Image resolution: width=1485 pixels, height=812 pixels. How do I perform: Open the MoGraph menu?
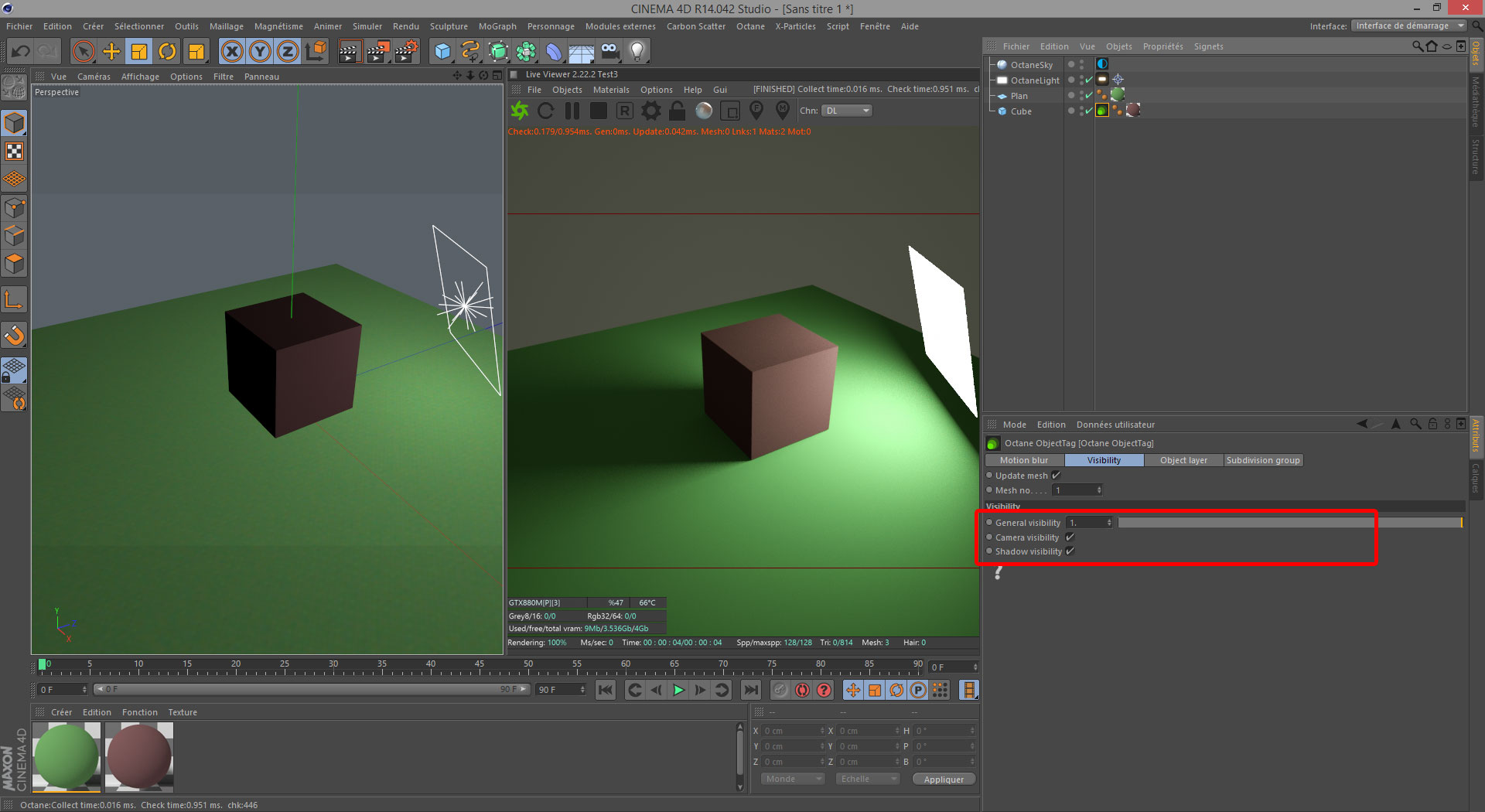(x=497, y=26)
